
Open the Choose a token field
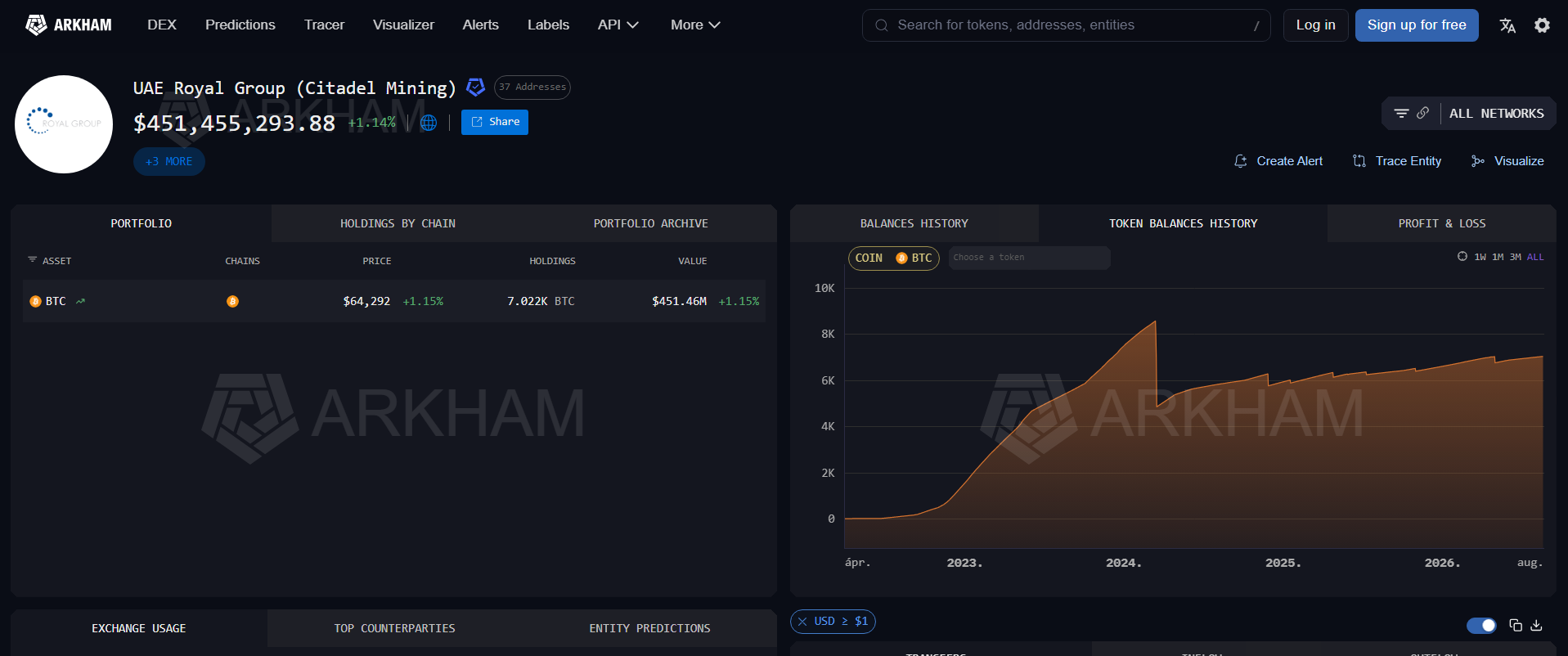click(x=1029, y=258)
